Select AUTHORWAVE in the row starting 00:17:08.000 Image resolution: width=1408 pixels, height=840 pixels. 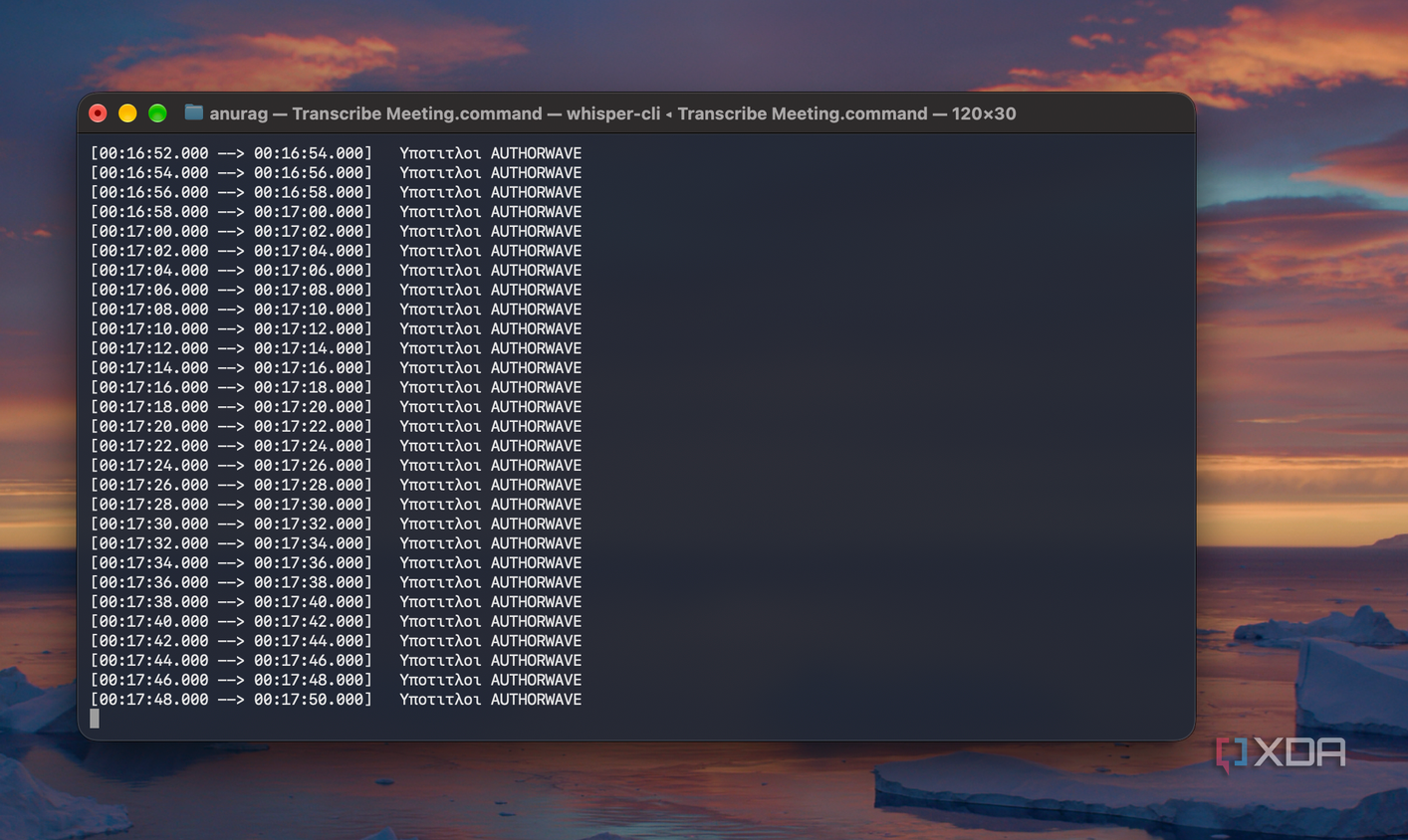tap(536, 310)
